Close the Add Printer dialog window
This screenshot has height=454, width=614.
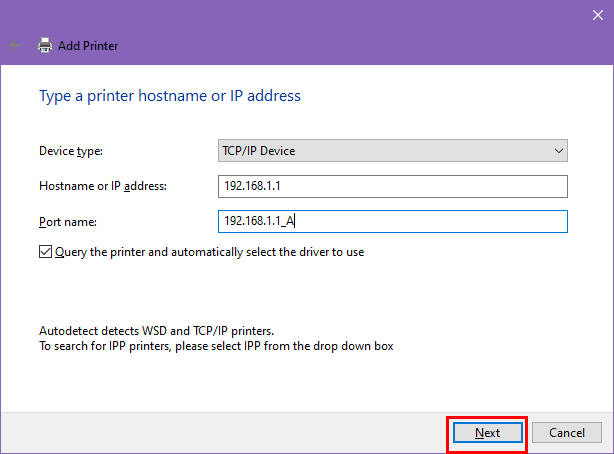click(x=598, y=13)
